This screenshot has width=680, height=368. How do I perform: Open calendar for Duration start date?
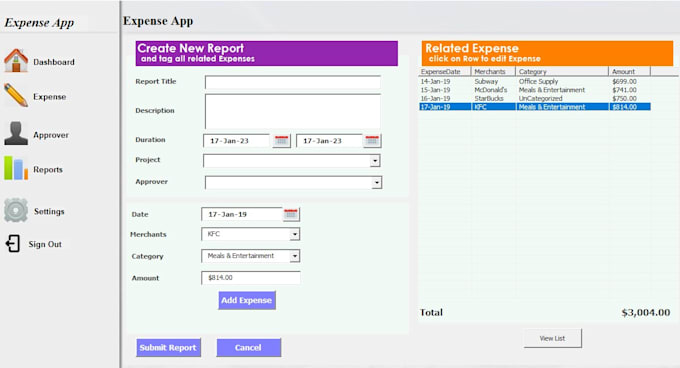click(x=281, y=140)
